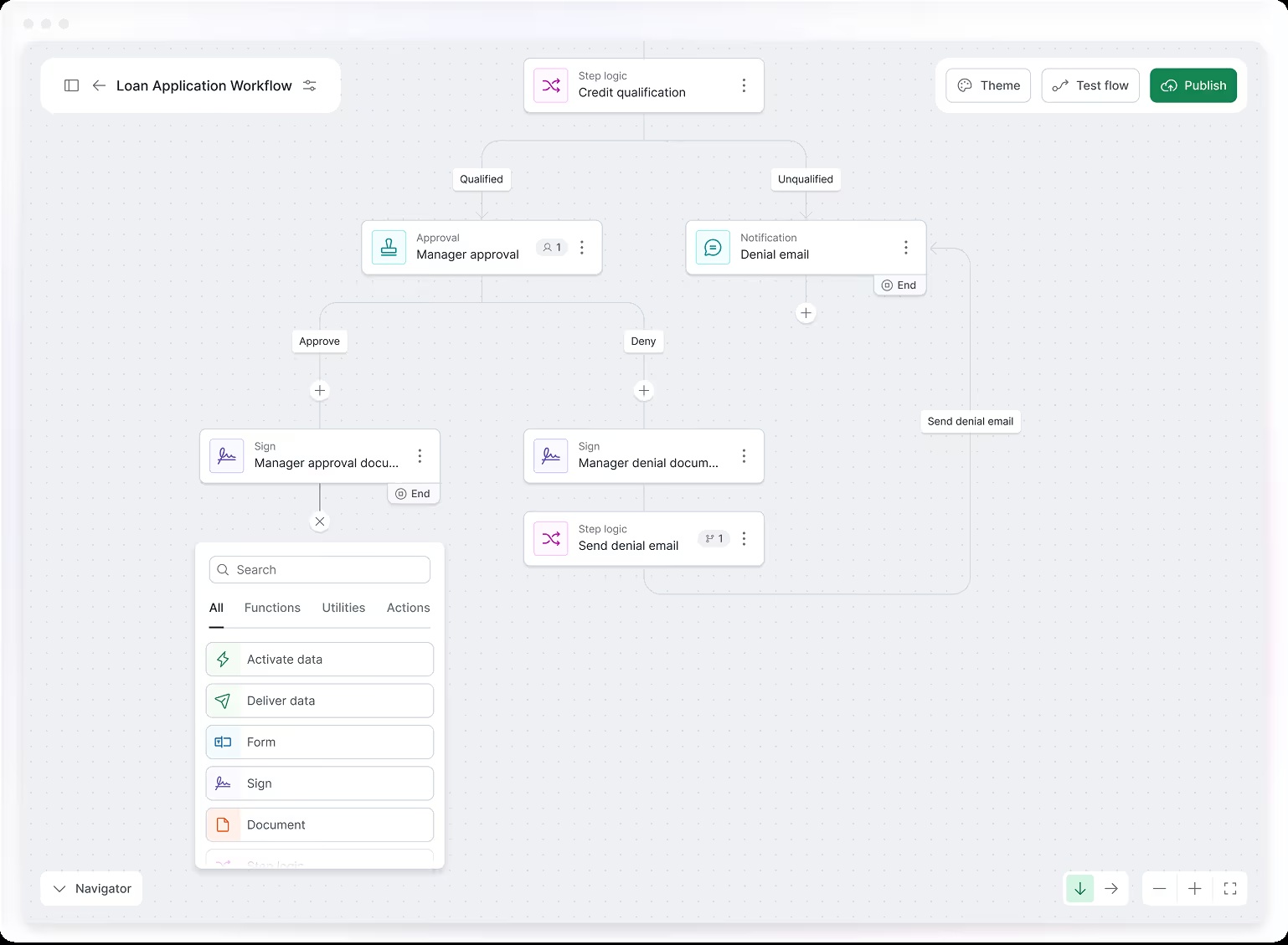Click the Send denial email connector label
The image size is (1288, 945).
[x=971, y=422]
